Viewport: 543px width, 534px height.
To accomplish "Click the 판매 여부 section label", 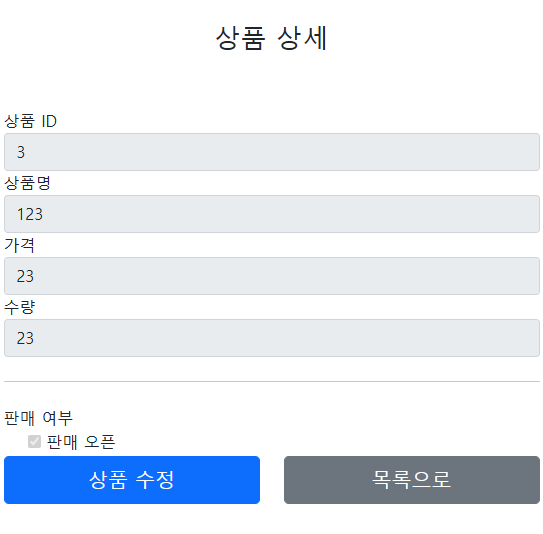I will click(38, 418).
